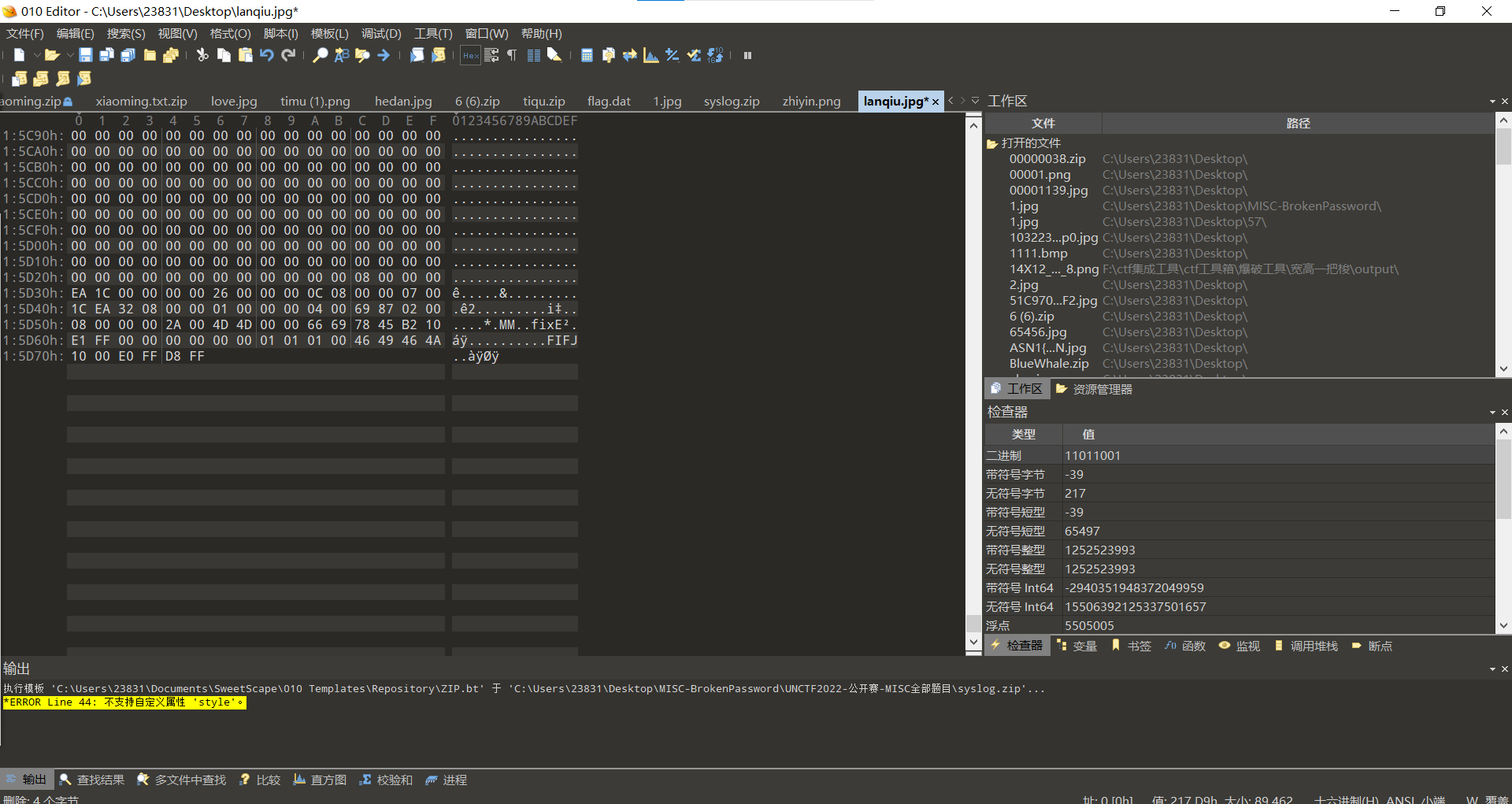Image resolution: width=1512 pixels, height=804 pixels.
Task: Click the New Template icon on second toolbar row
Action: [x=20, y=78]
